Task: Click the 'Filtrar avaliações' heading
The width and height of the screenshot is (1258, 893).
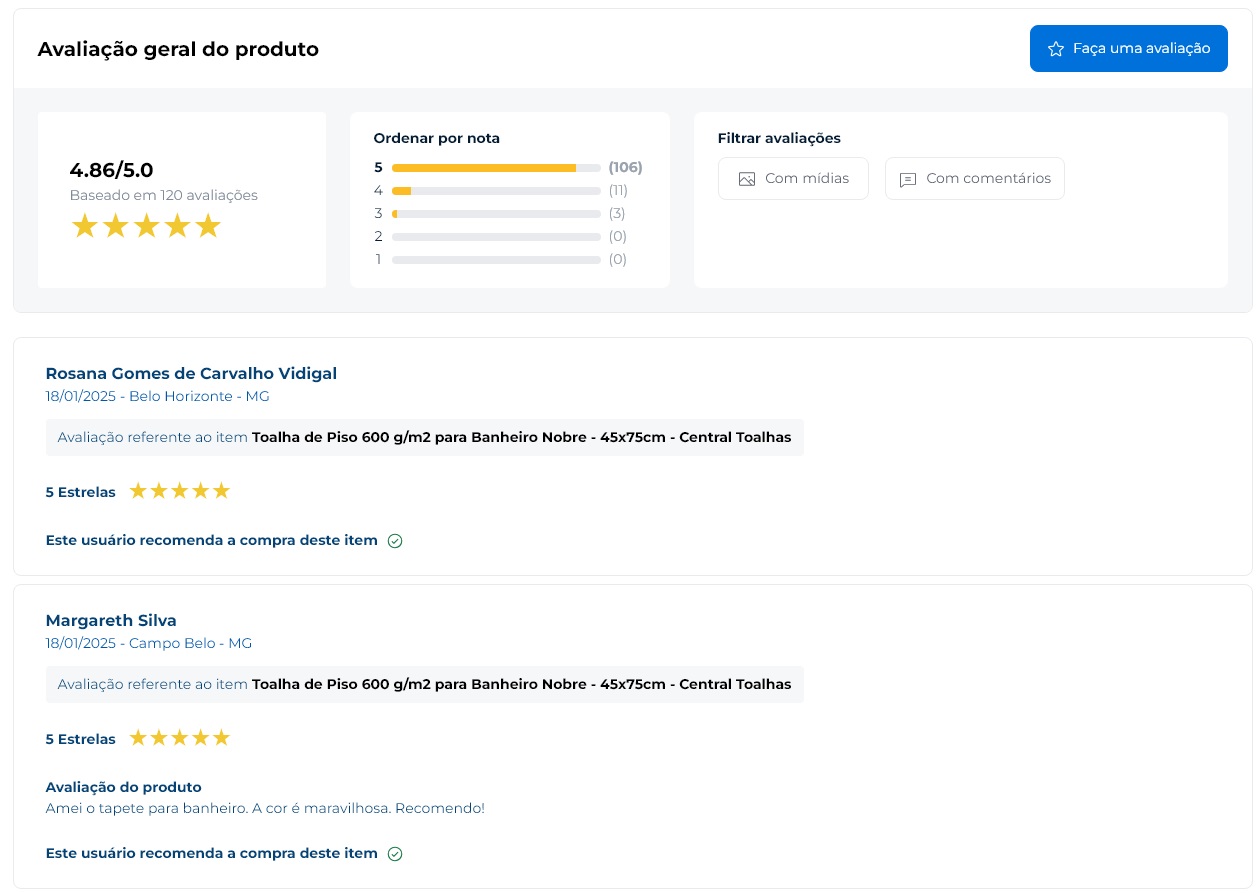Action: 779,138
